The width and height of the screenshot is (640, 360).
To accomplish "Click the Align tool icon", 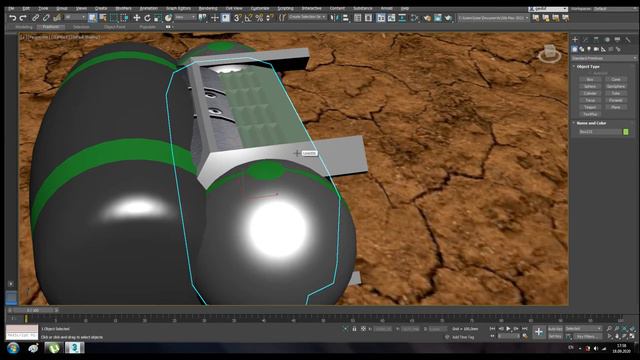I will (x=346, y=18).
